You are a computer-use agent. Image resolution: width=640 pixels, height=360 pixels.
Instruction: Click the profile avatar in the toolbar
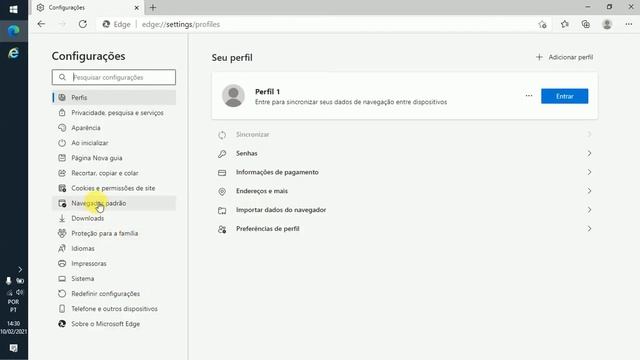click(x=607, y=24)
